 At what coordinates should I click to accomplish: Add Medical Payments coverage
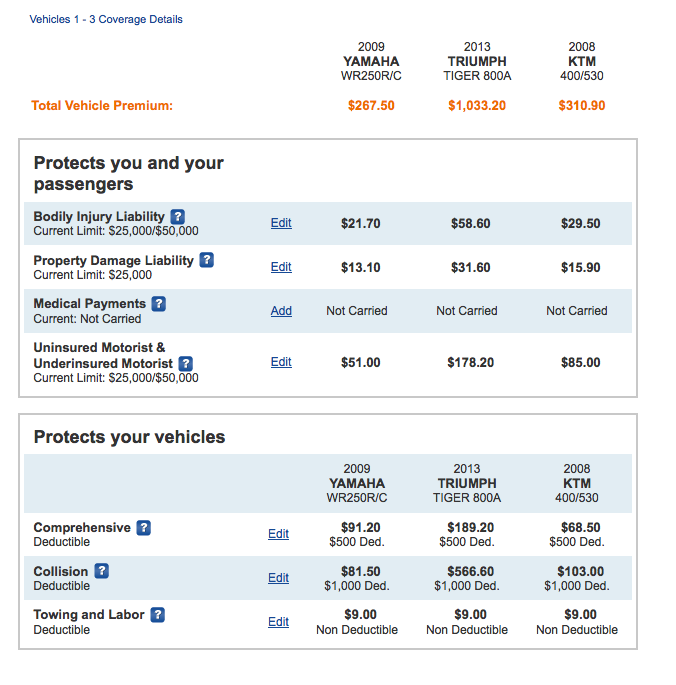281,311
